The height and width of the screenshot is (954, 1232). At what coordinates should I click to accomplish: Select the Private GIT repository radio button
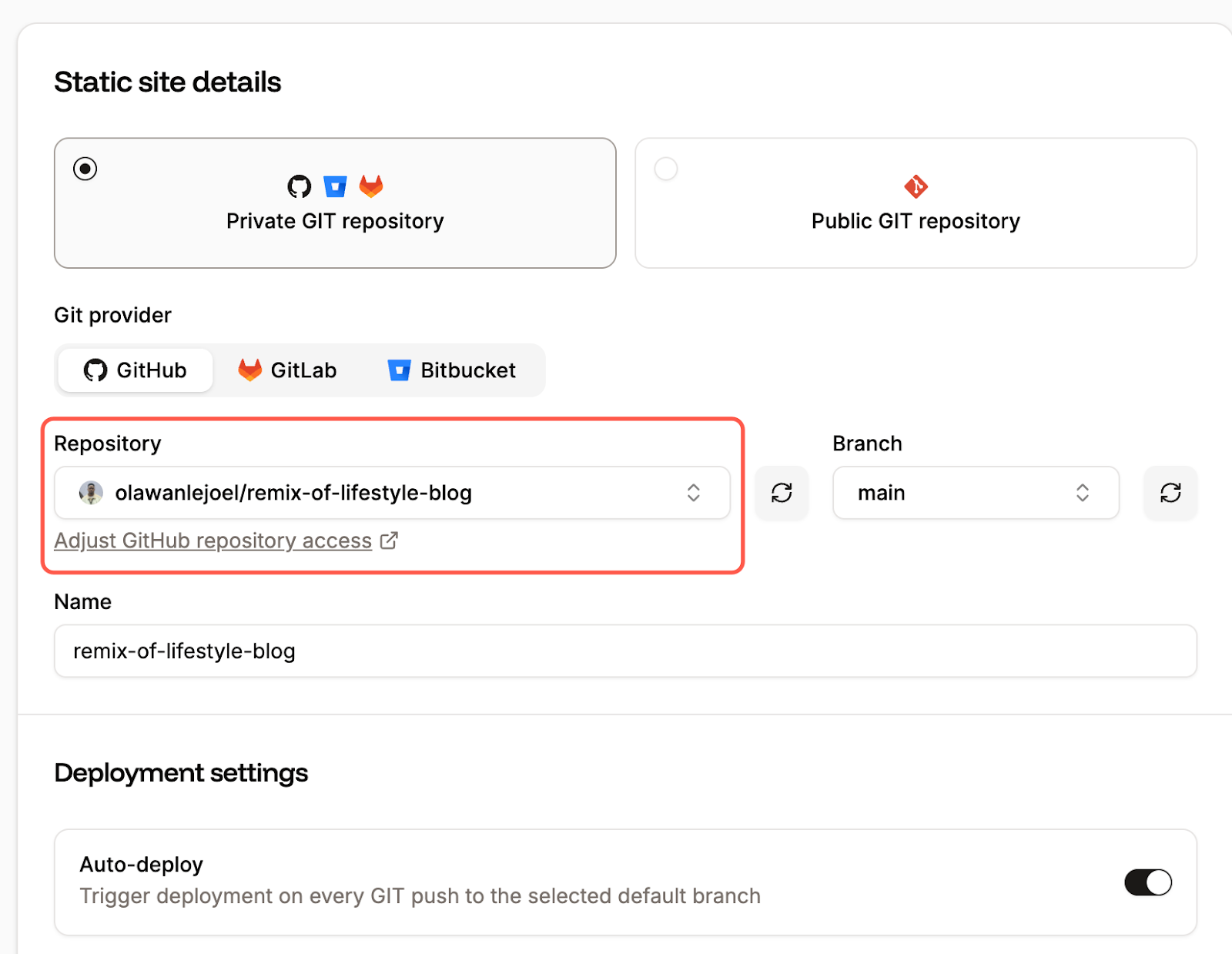(85, 169)
